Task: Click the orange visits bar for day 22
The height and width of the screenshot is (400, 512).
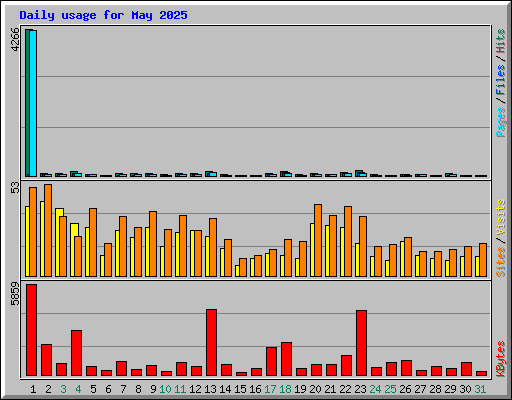Action: click(348, 241)
